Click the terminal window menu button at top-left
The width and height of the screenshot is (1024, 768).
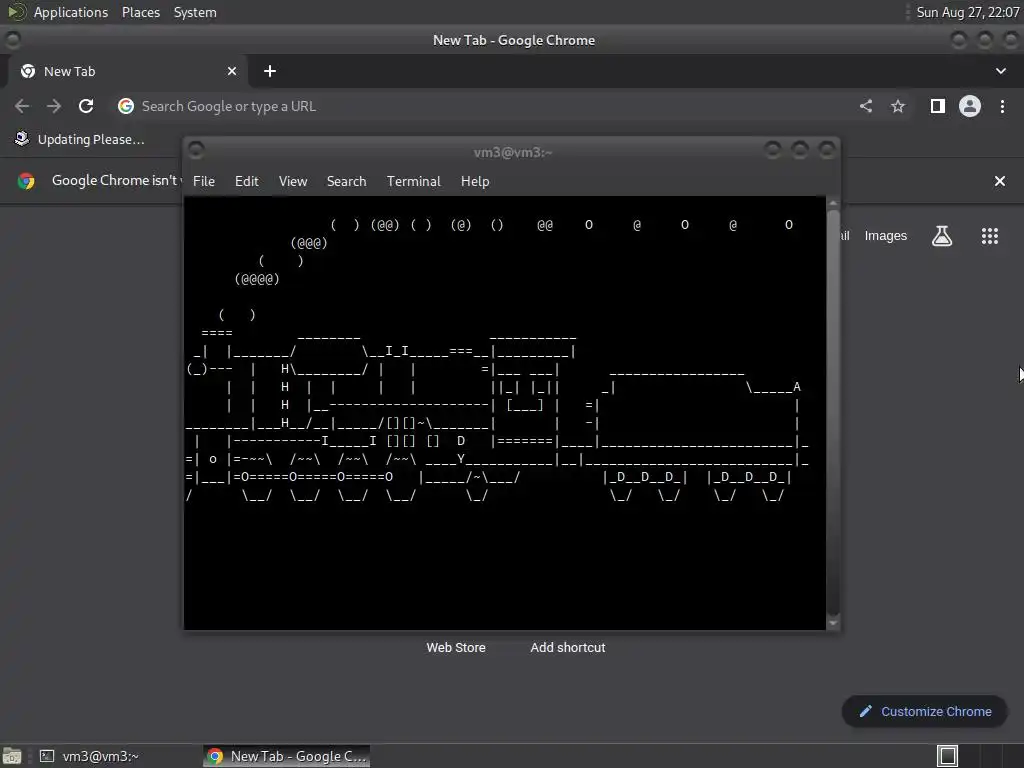pos(196,150)
